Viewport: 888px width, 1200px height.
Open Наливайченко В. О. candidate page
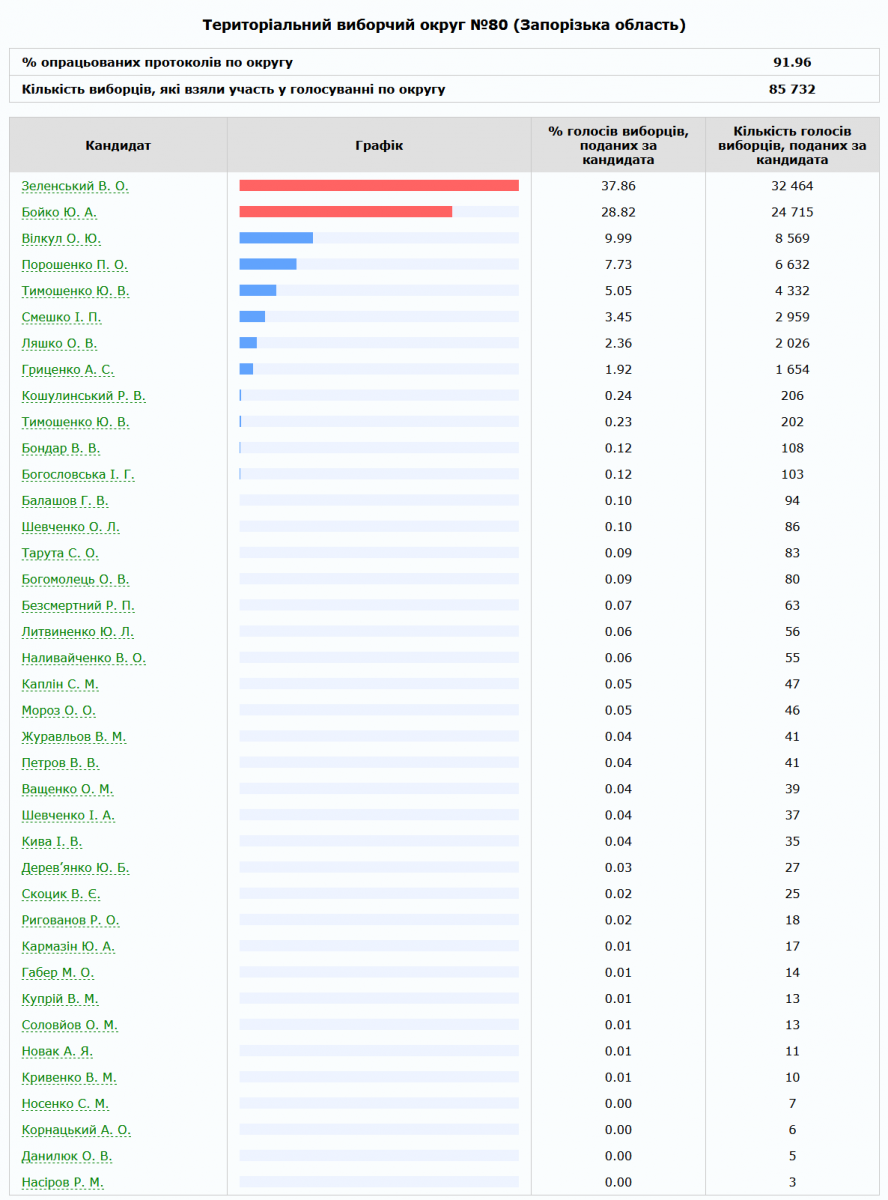pos(84,658)
